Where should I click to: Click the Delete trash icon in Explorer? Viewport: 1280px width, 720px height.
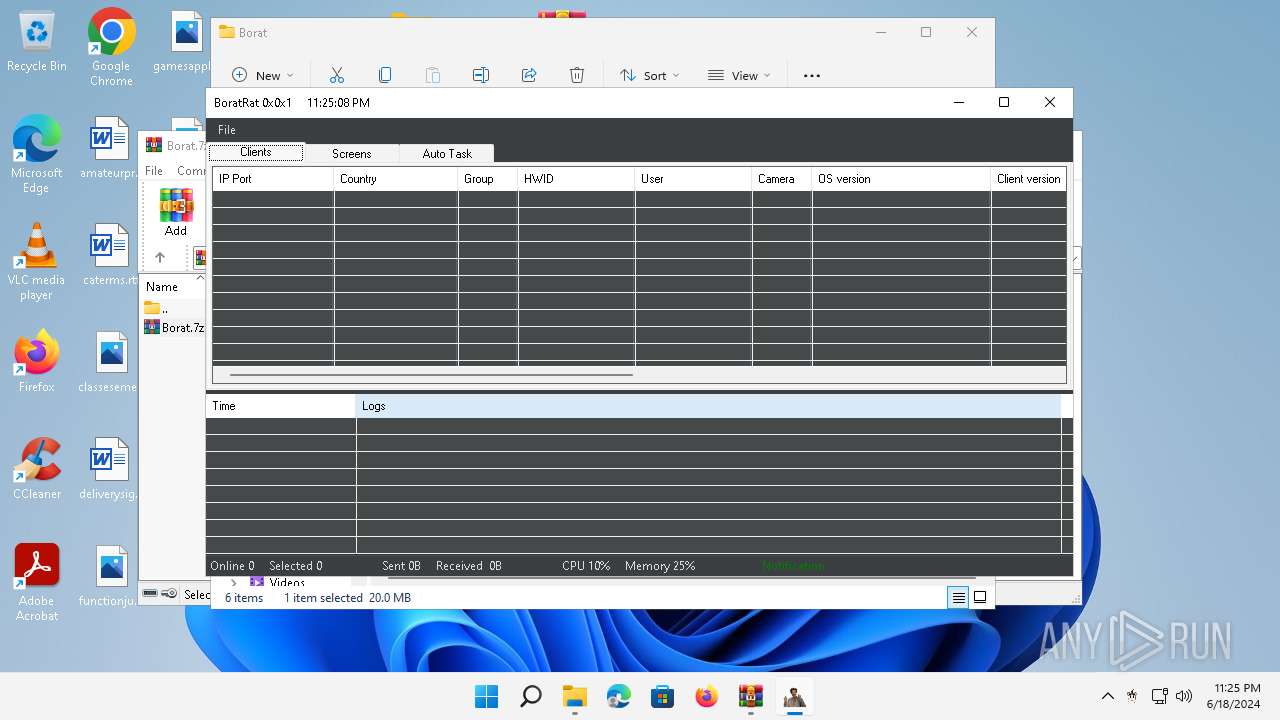click(x=577, y=75)
